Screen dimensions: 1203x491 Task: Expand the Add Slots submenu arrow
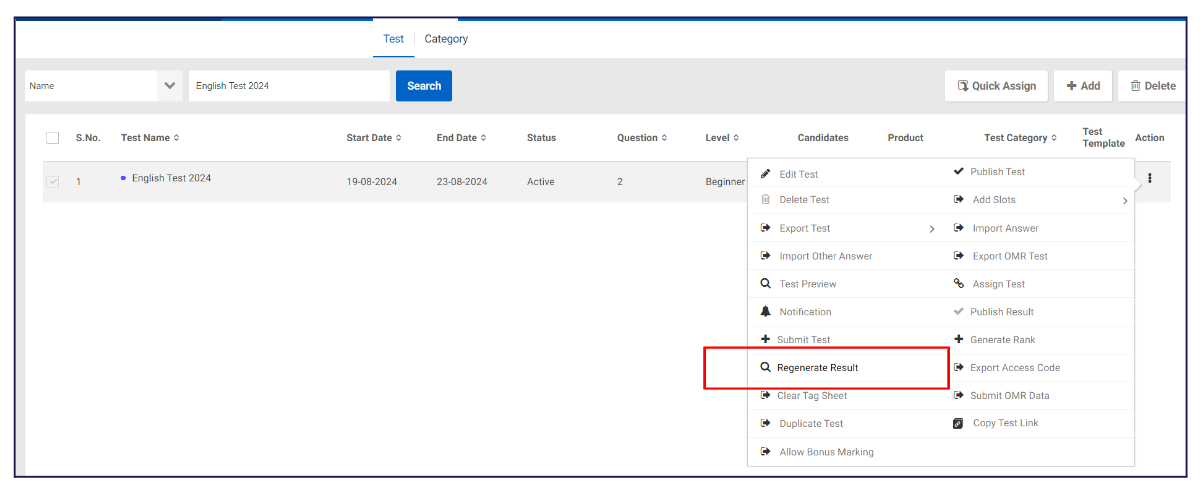tap(1124, 201)
